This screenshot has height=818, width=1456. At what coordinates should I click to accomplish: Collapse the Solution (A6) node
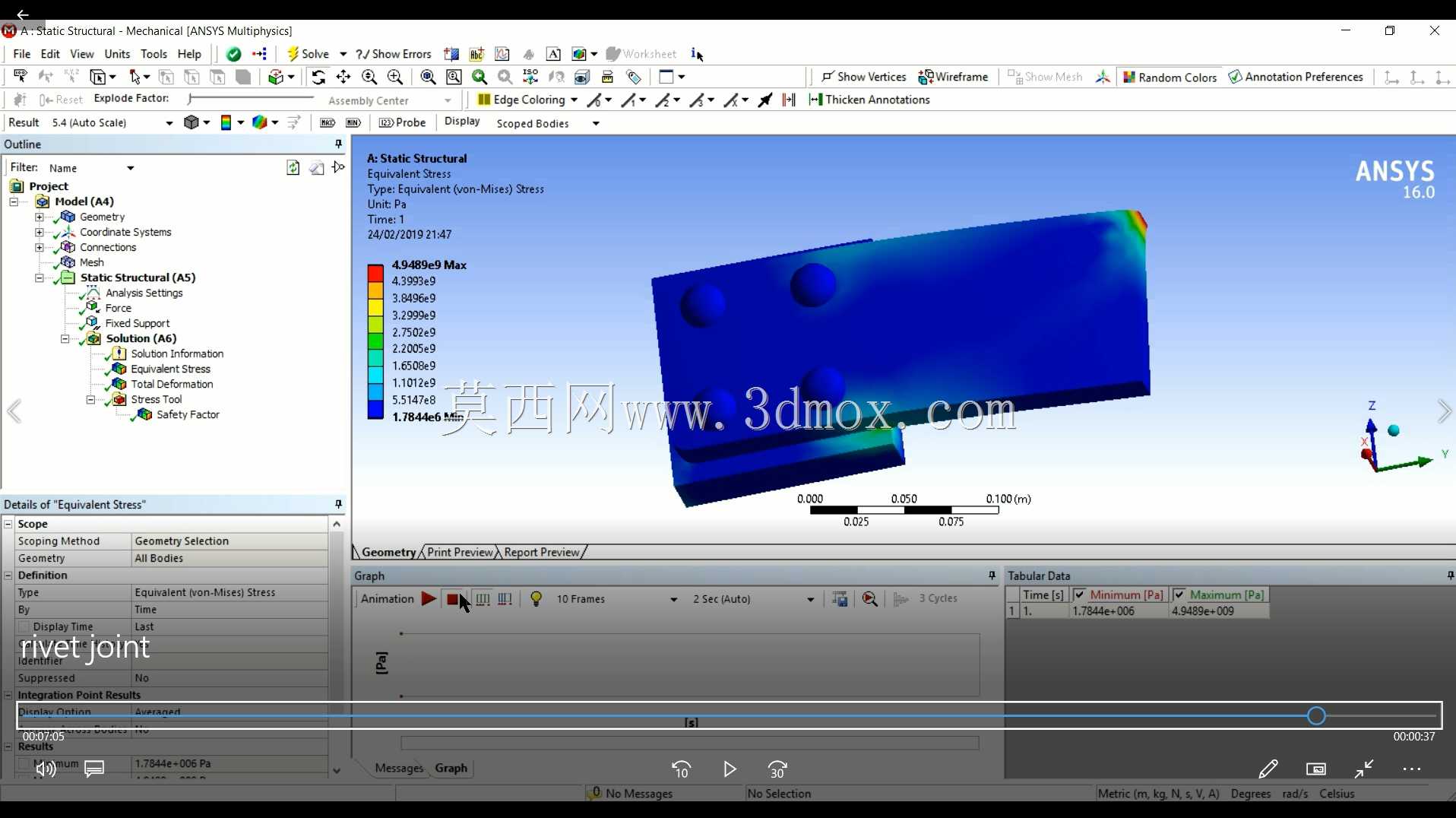coord(65,338)
